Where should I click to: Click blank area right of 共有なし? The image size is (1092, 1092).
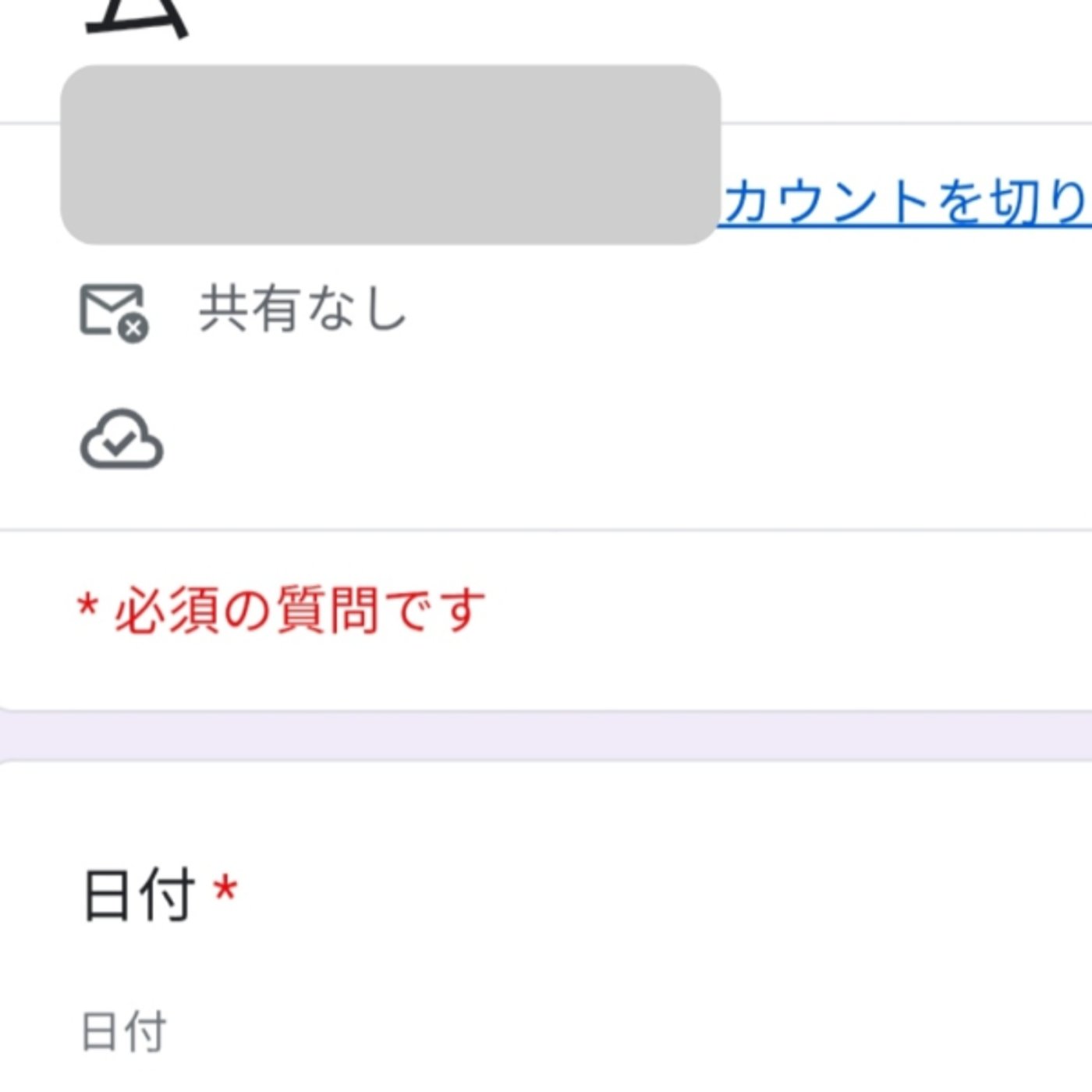tap(702, 309)
